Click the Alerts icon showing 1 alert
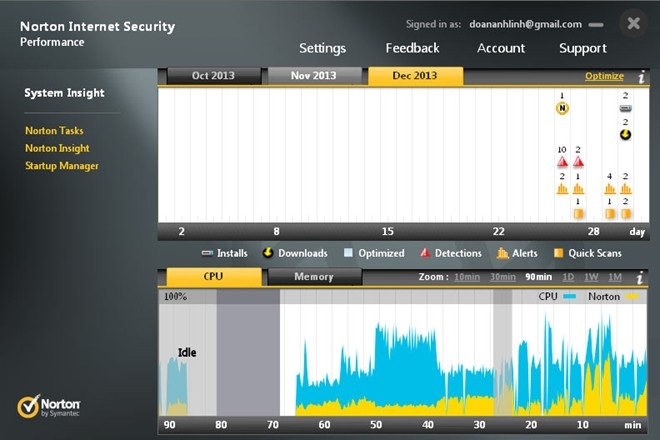 (578, 189)
